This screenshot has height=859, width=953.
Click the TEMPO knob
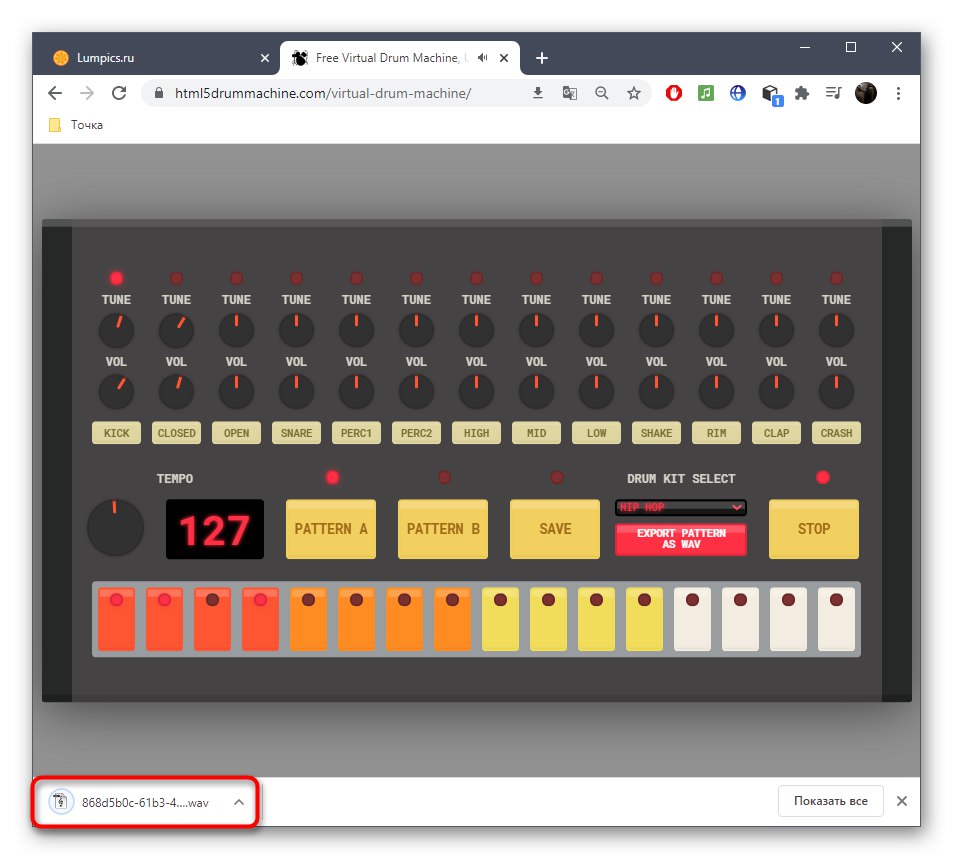(x=115, y=529)
